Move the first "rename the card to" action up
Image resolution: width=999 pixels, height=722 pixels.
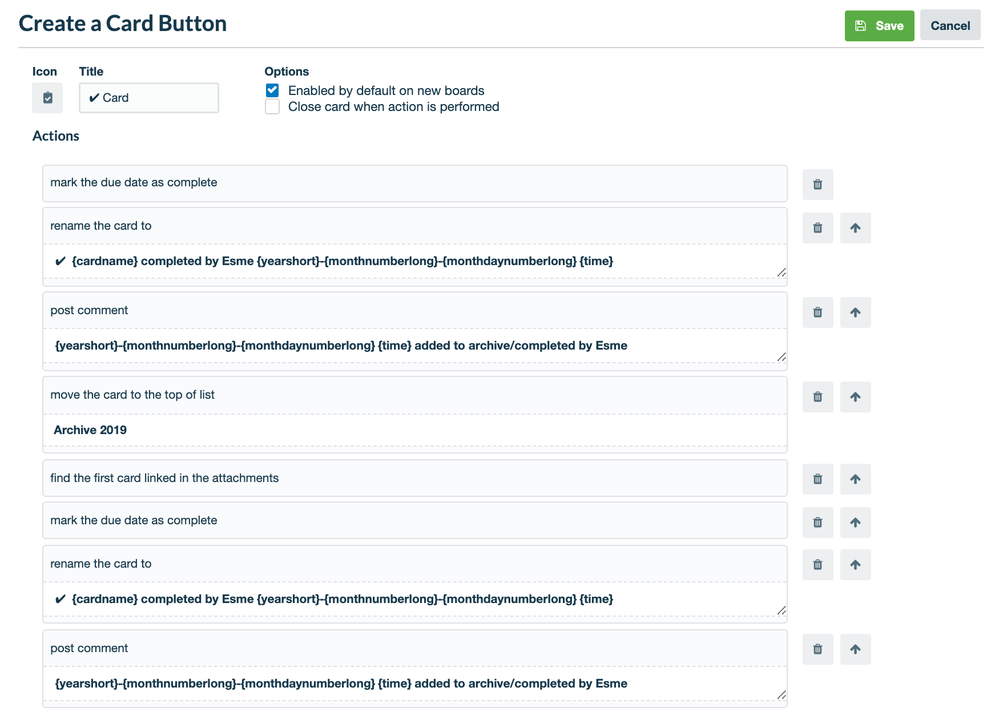pos(855,227)
